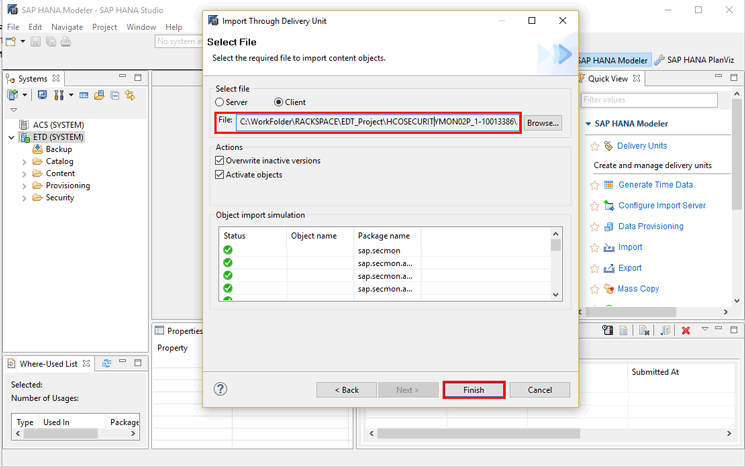Click the Collapse All icon in Systems panel
The height and width of the screenshot is (467, 745).
point(115,96)
